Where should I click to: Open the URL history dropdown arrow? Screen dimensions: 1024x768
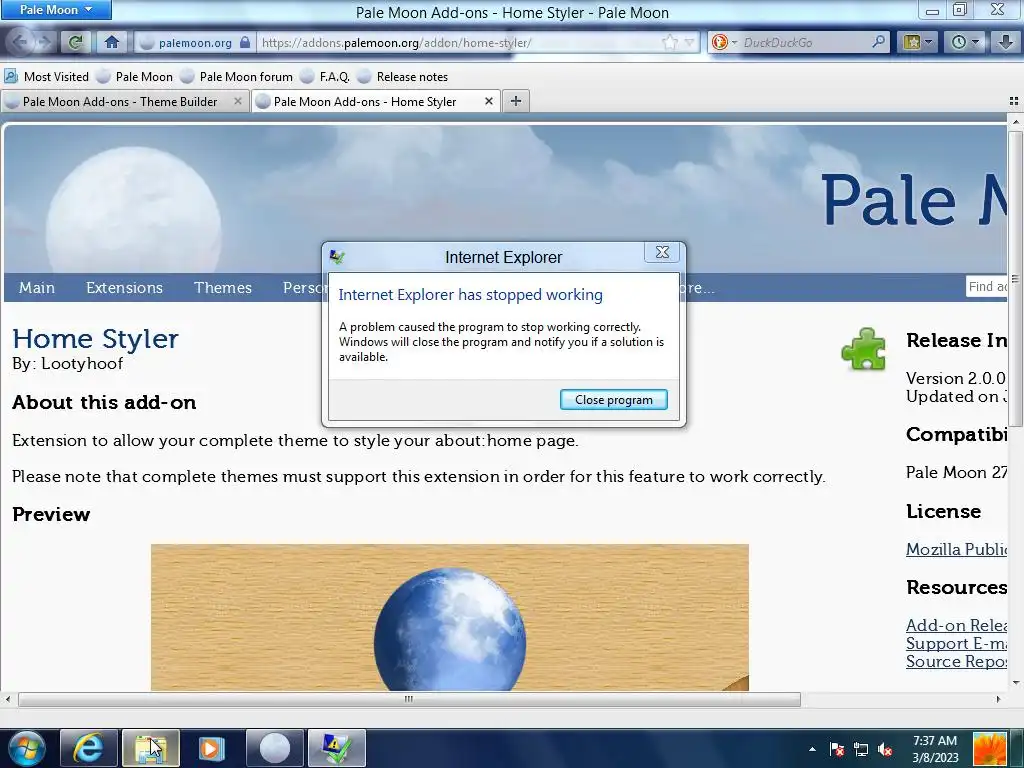pyautogui.click(x=690, y=42)
